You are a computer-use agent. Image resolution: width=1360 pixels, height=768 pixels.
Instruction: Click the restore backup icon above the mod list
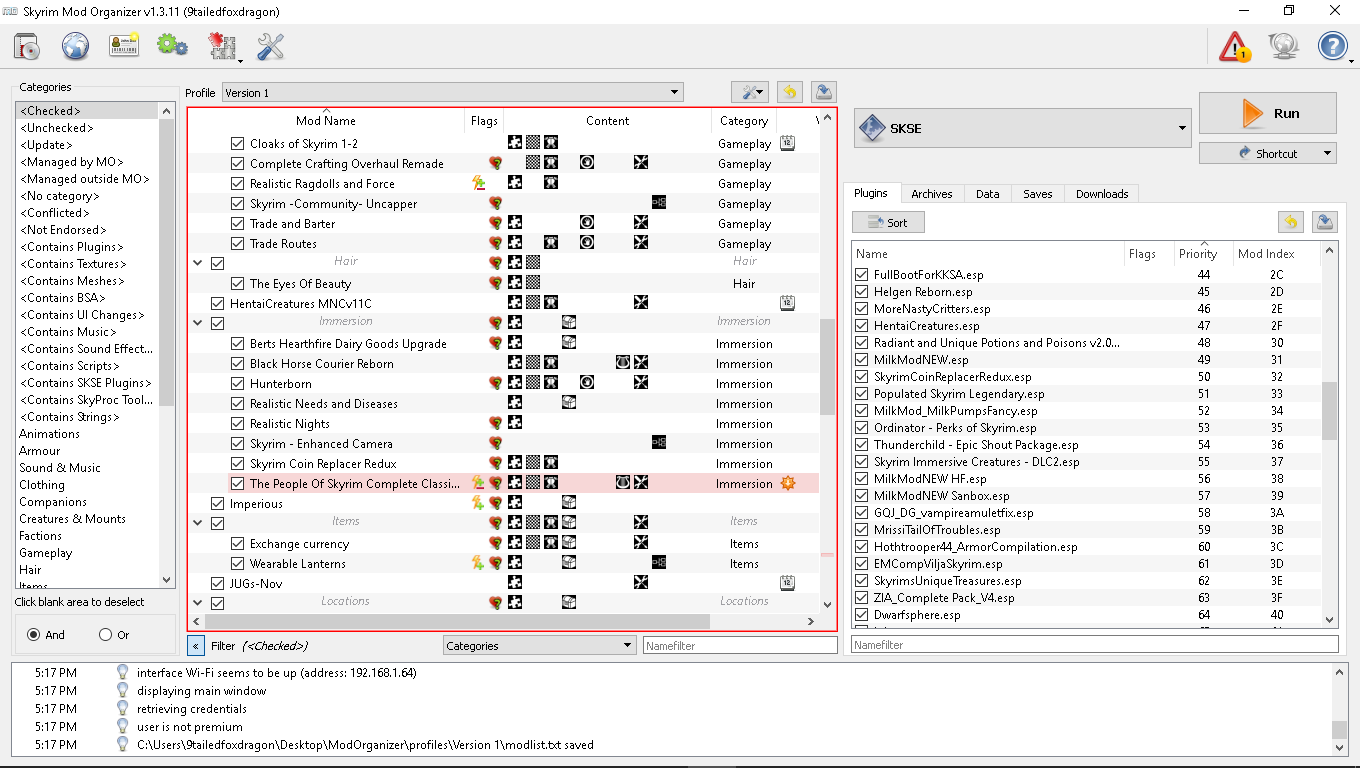790,92
